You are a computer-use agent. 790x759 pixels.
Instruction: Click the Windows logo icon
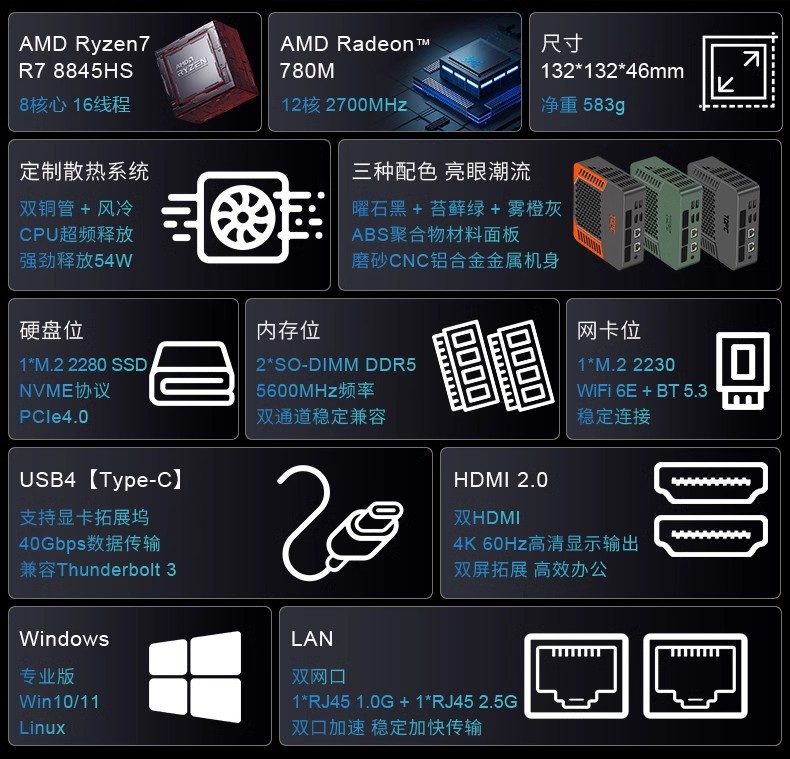pos(195,676)
